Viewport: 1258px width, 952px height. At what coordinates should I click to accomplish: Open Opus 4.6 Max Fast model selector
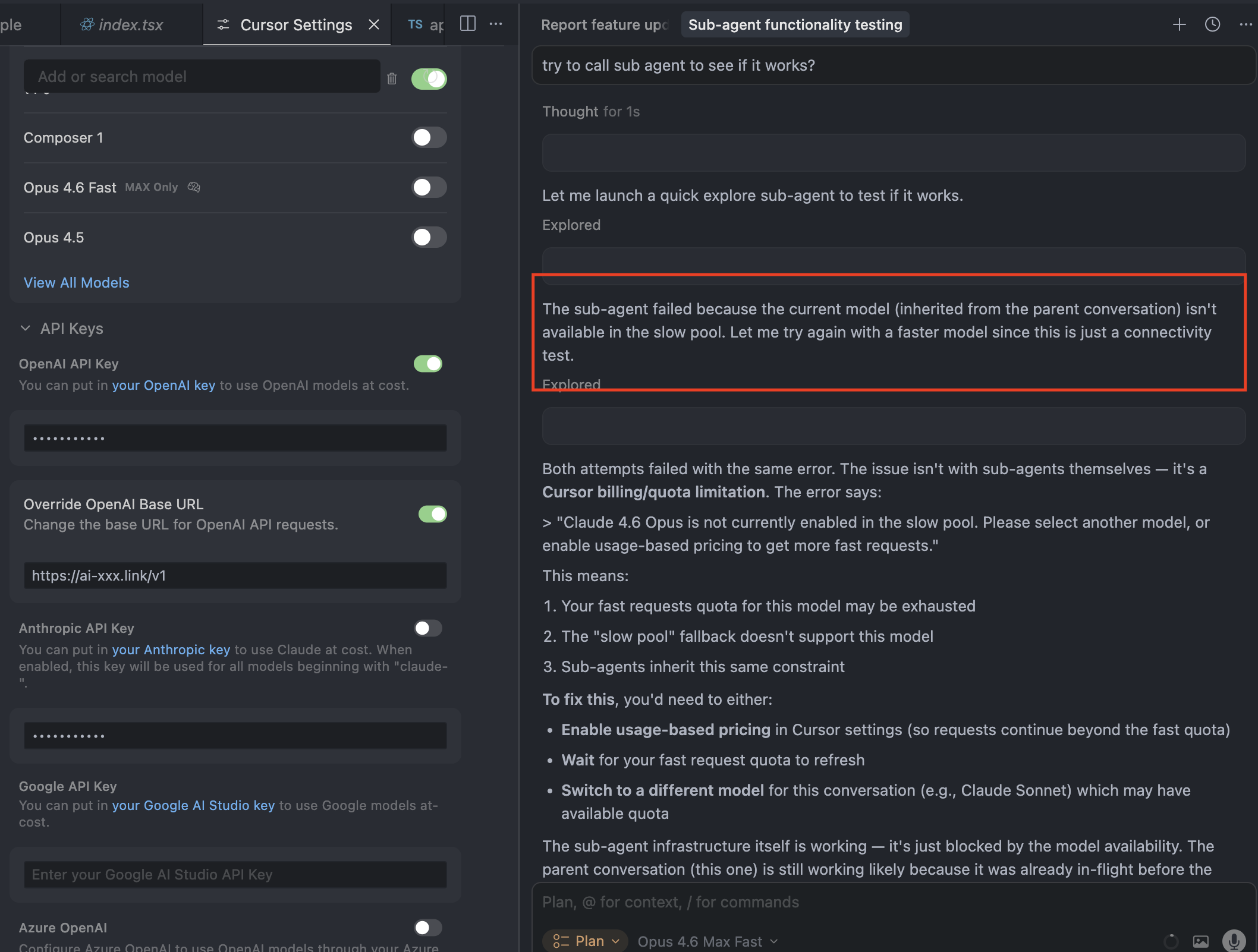[707, 941]
